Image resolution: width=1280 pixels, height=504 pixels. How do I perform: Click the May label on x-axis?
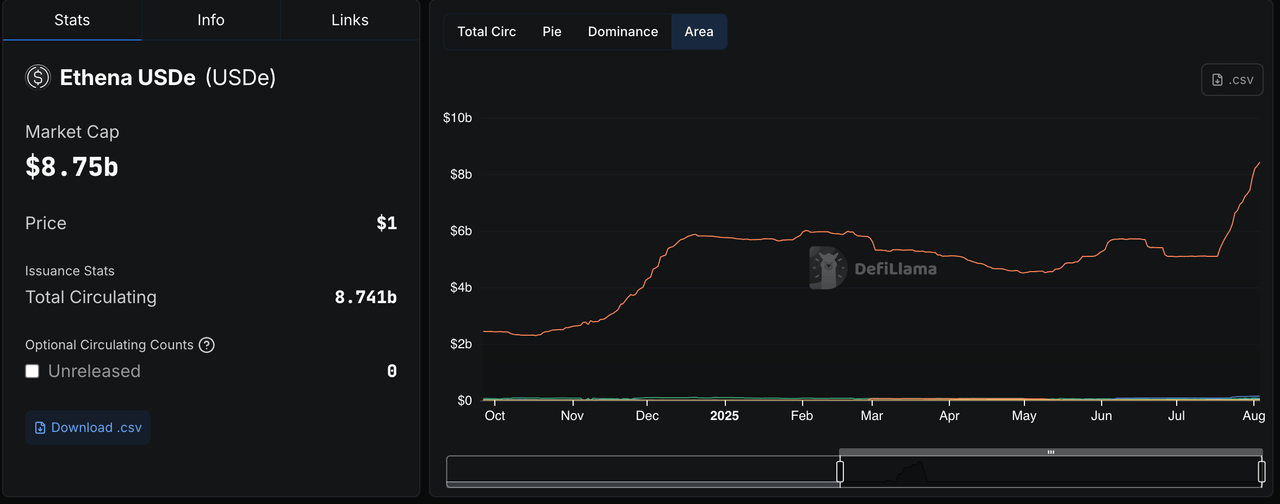pyautogui.click(x=1024, y=415)
